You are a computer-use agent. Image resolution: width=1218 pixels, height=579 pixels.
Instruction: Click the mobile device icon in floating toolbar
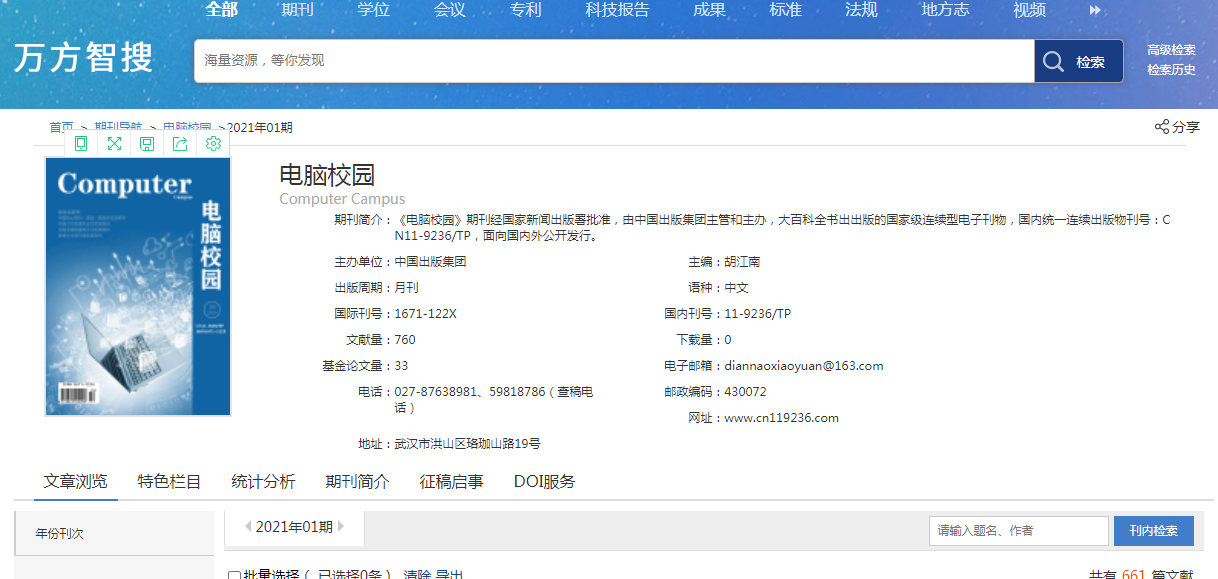click(81, 144)
